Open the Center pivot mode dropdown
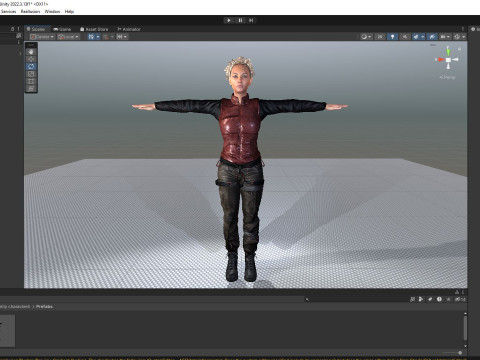Viewport: 480px width, 360px height. [x=42, y=37]
